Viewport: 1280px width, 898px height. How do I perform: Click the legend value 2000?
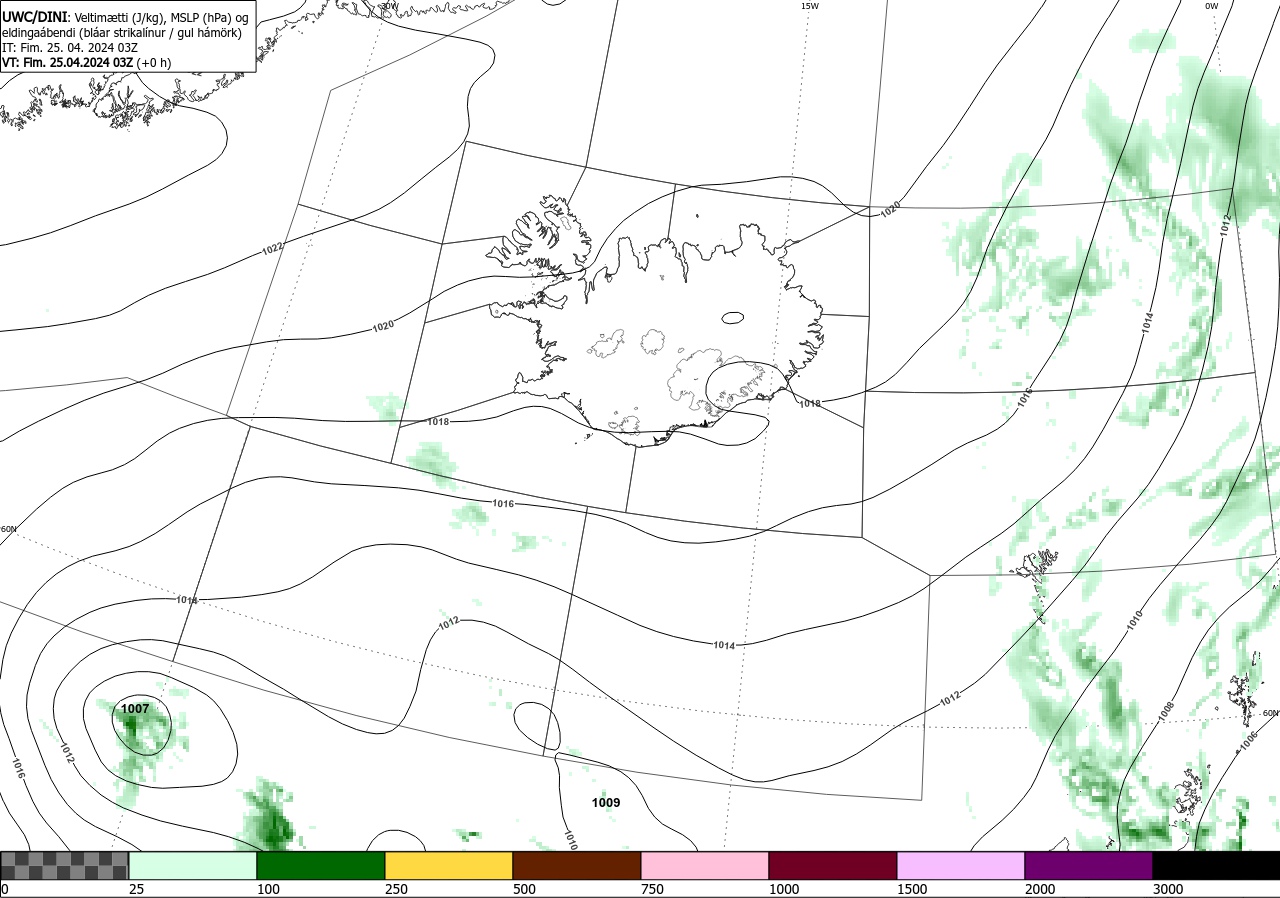[1040, 889]
